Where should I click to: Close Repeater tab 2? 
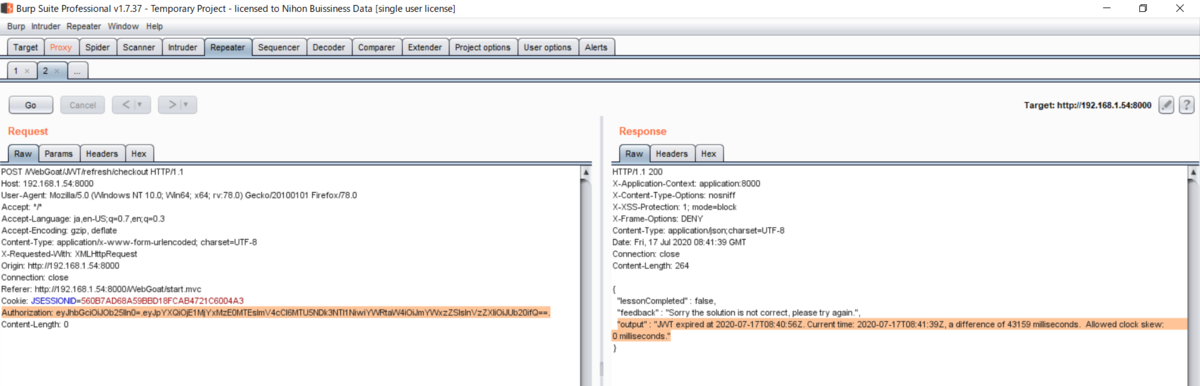click(x=57, y=71)
